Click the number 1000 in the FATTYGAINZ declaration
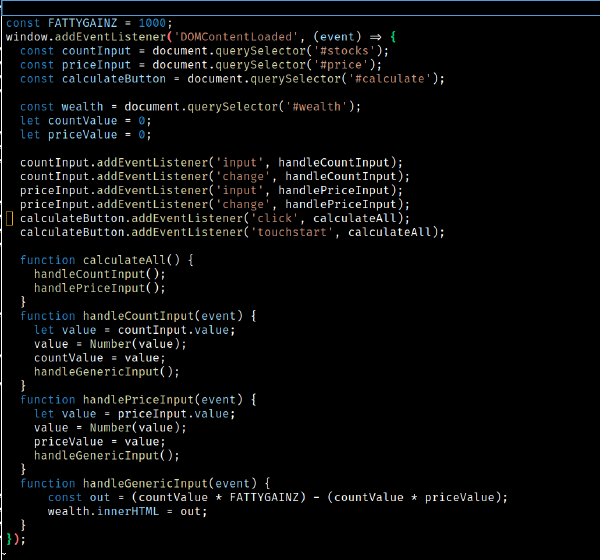 [x=152, y=23]
